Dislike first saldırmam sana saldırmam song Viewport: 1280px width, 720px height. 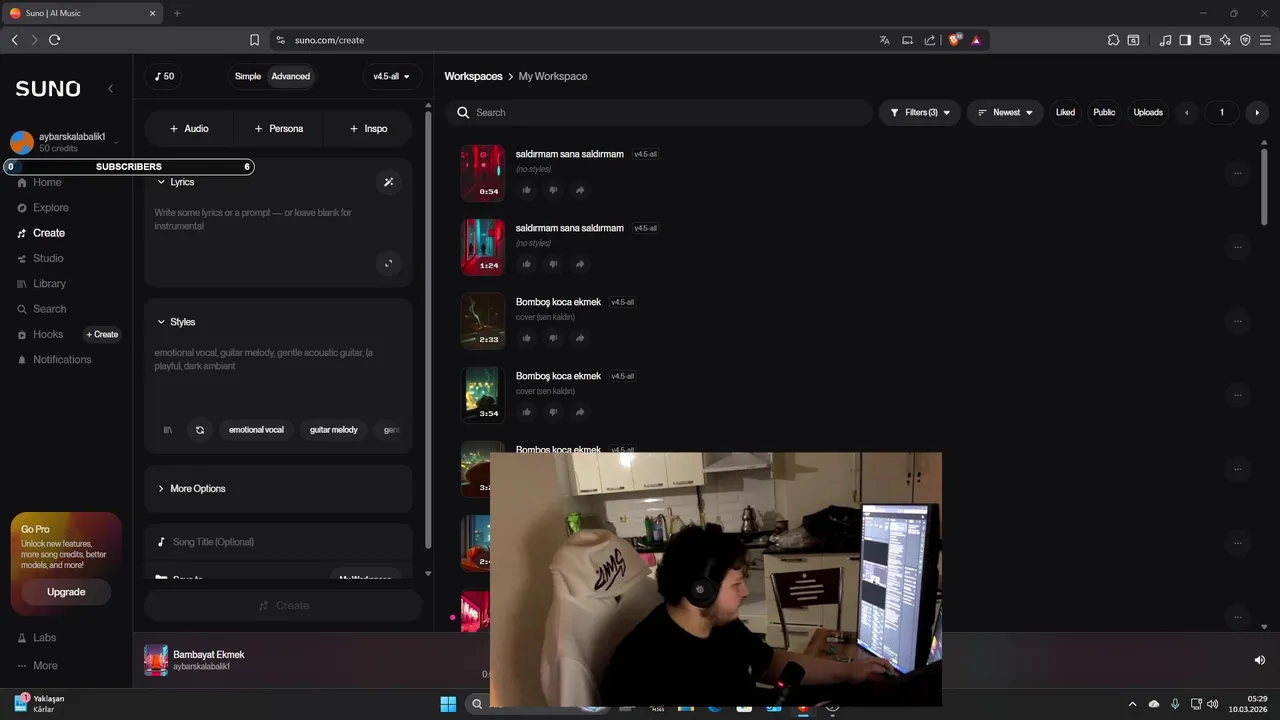point(553,190)
